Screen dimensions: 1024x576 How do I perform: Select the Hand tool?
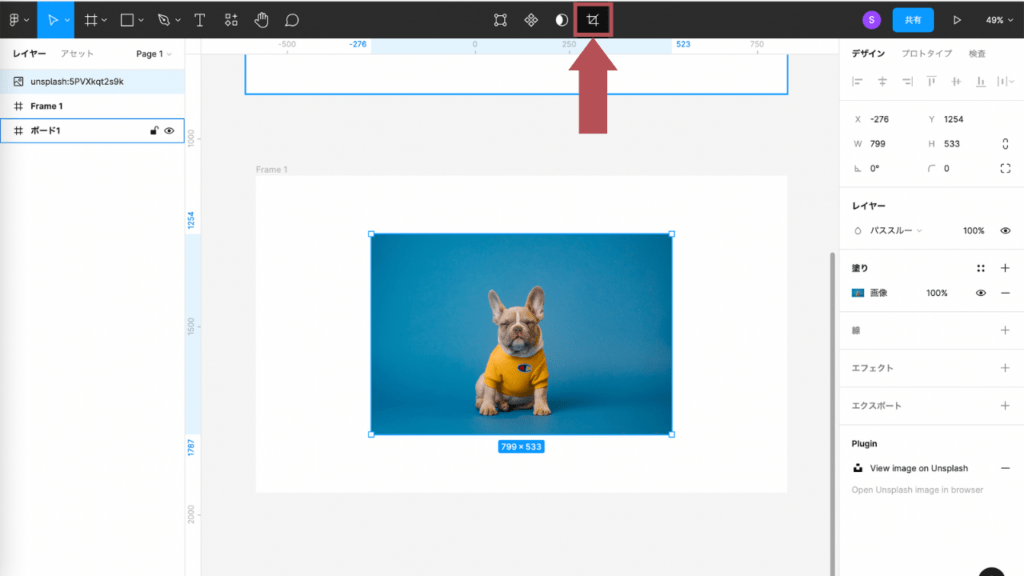point(261,20)
